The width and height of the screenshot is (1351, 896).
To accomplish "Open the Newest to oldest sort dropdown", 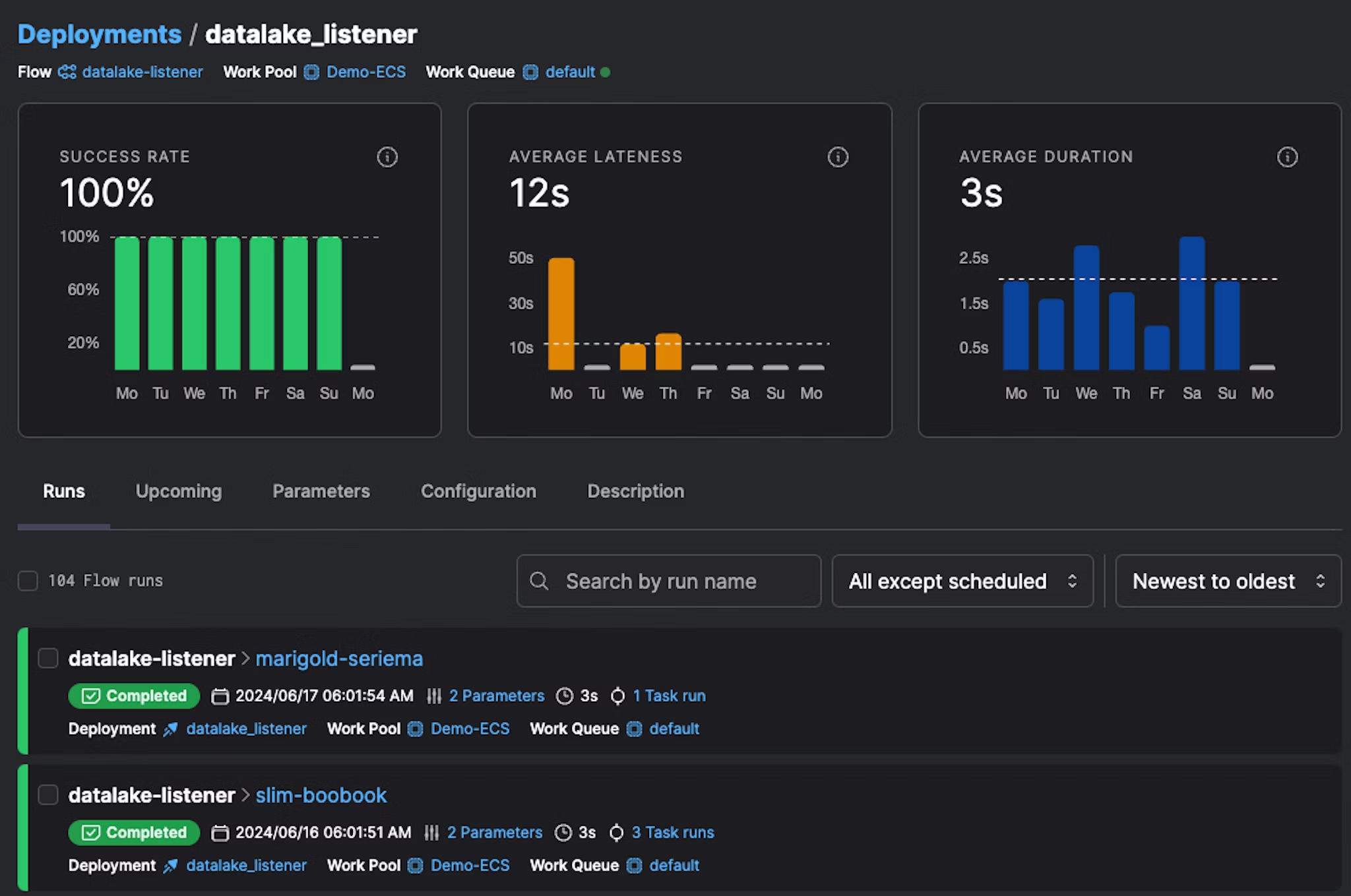I will click(1228, 581).
